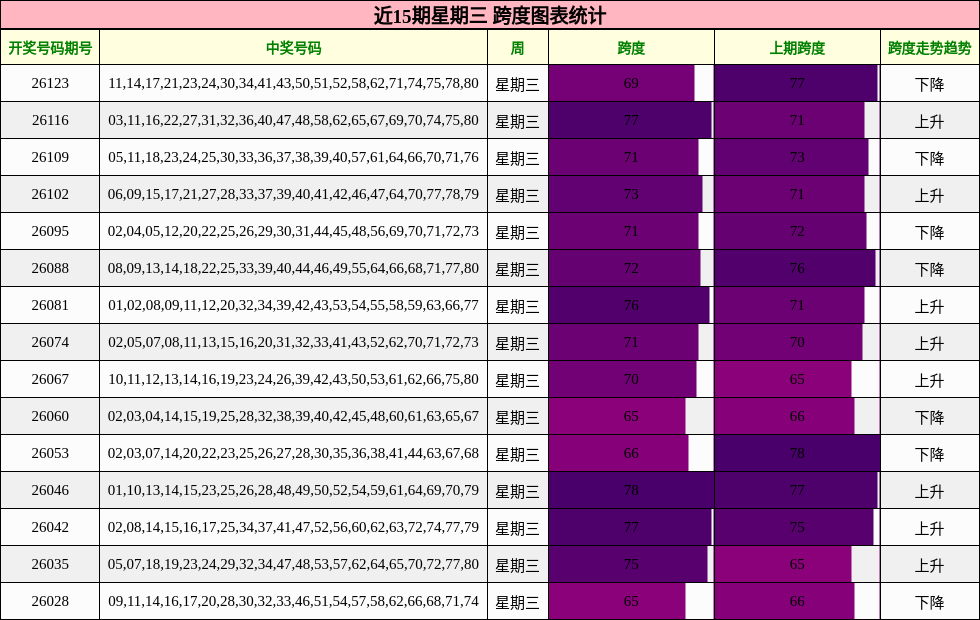The width and height of the screenshot is (980, 620).
Task: Click trend 上升 in row 26074
Action: [x=929, y=342]
